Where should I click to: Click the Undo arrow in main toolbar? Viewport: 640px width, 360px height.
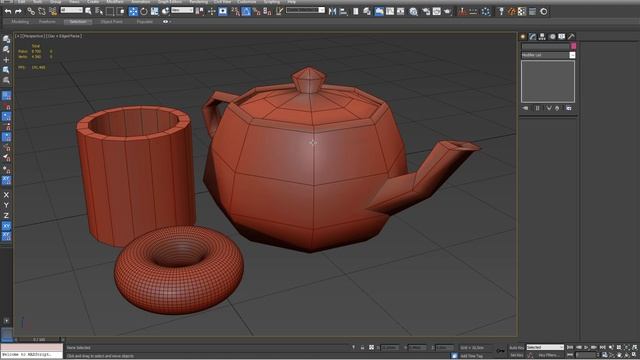(x=8, y=11)
